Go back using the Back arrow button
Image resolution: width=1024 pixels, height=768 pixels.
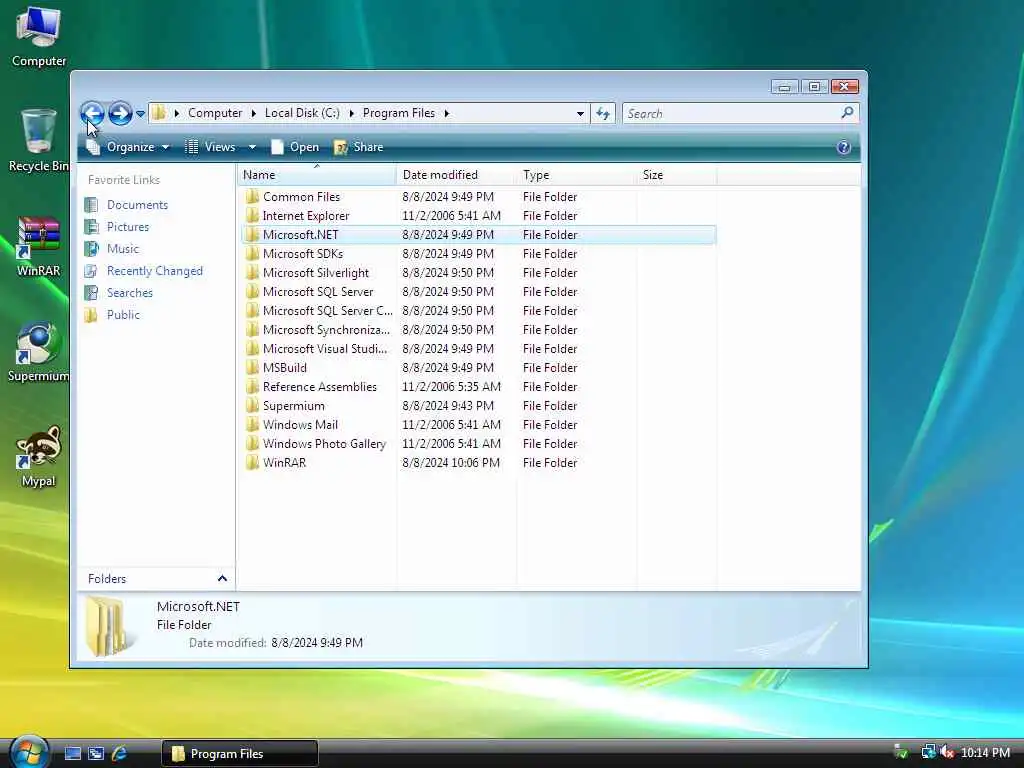(x=93, y=114)
